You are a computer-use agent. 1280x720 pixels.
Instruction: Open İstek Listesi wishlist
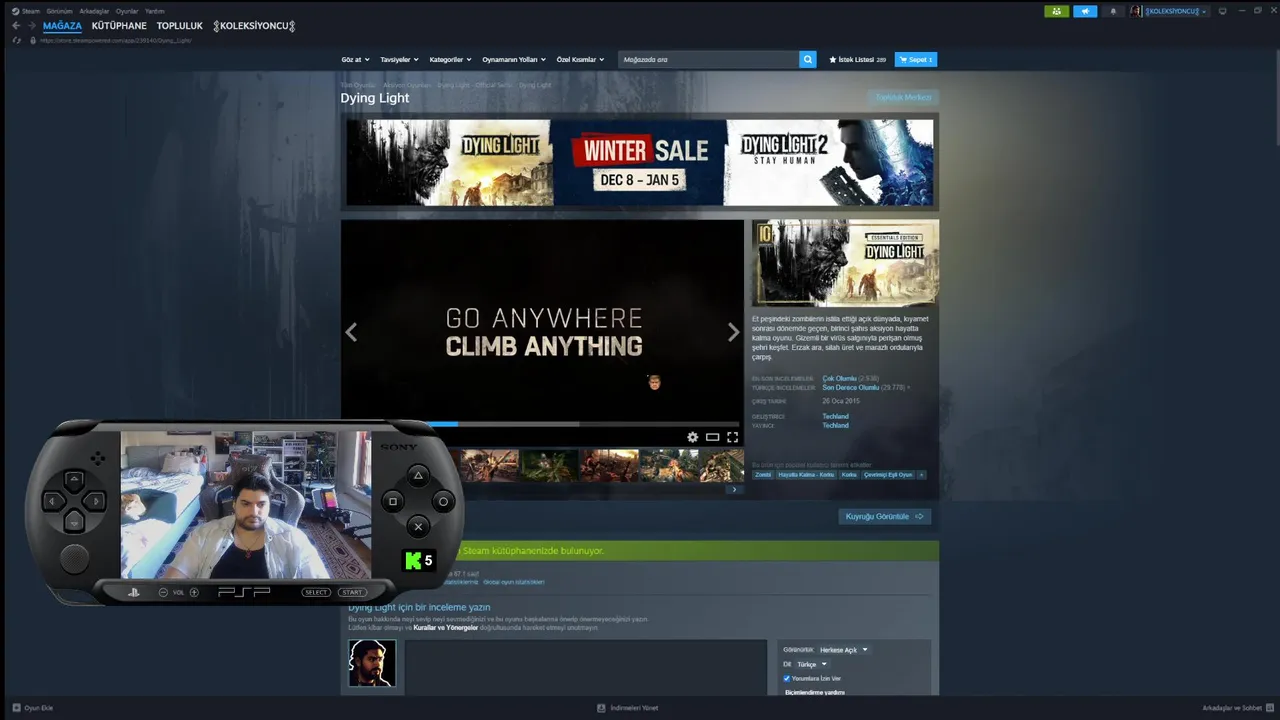click(857, 60)
